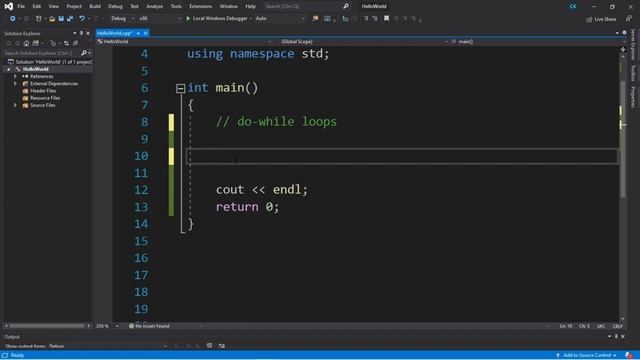Collapse the int main() code block
640x360 pixels.
click(180, 88)
